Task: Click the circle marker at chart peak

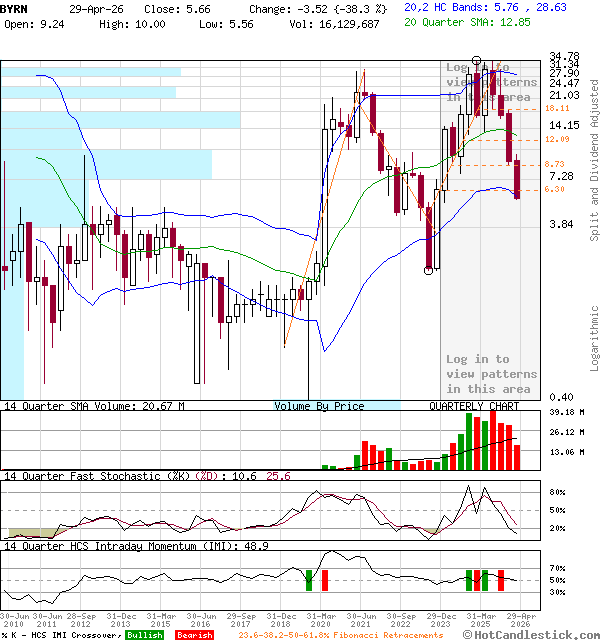Action: click(477, 61)
